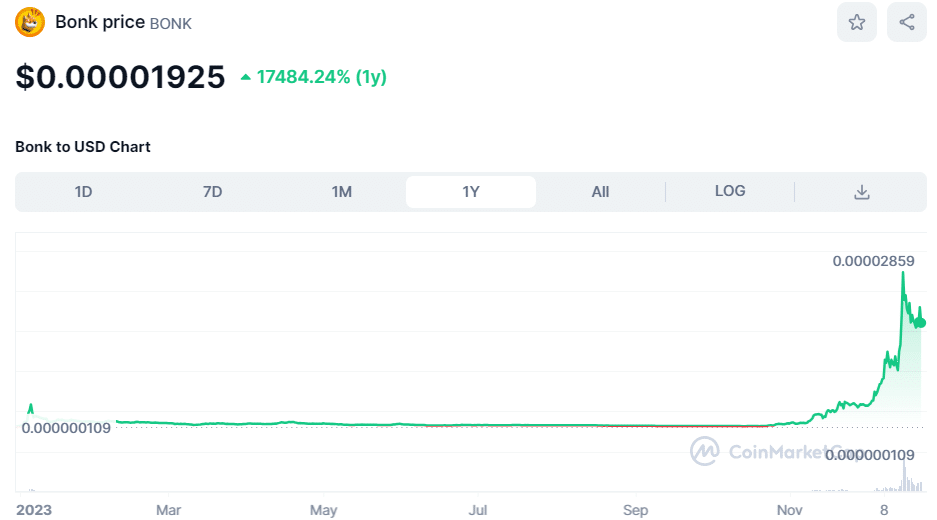Click the Bonk price heading
The image size is (937, 520).
[100, 22]
